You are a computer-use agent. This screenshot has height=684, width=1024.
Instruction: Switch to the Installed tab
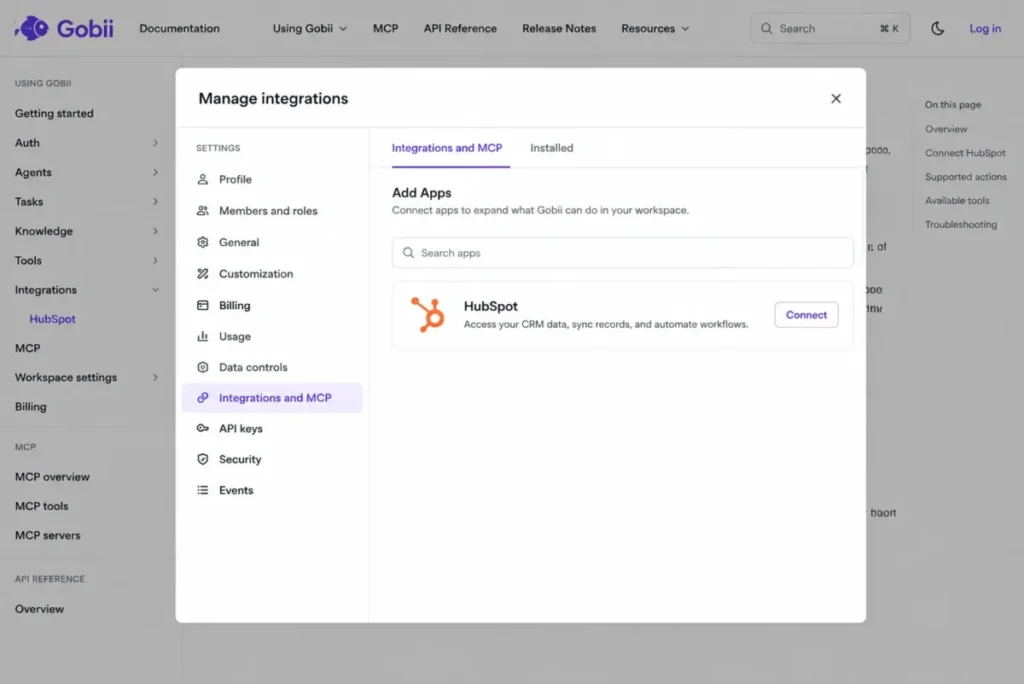coord(551,148)
